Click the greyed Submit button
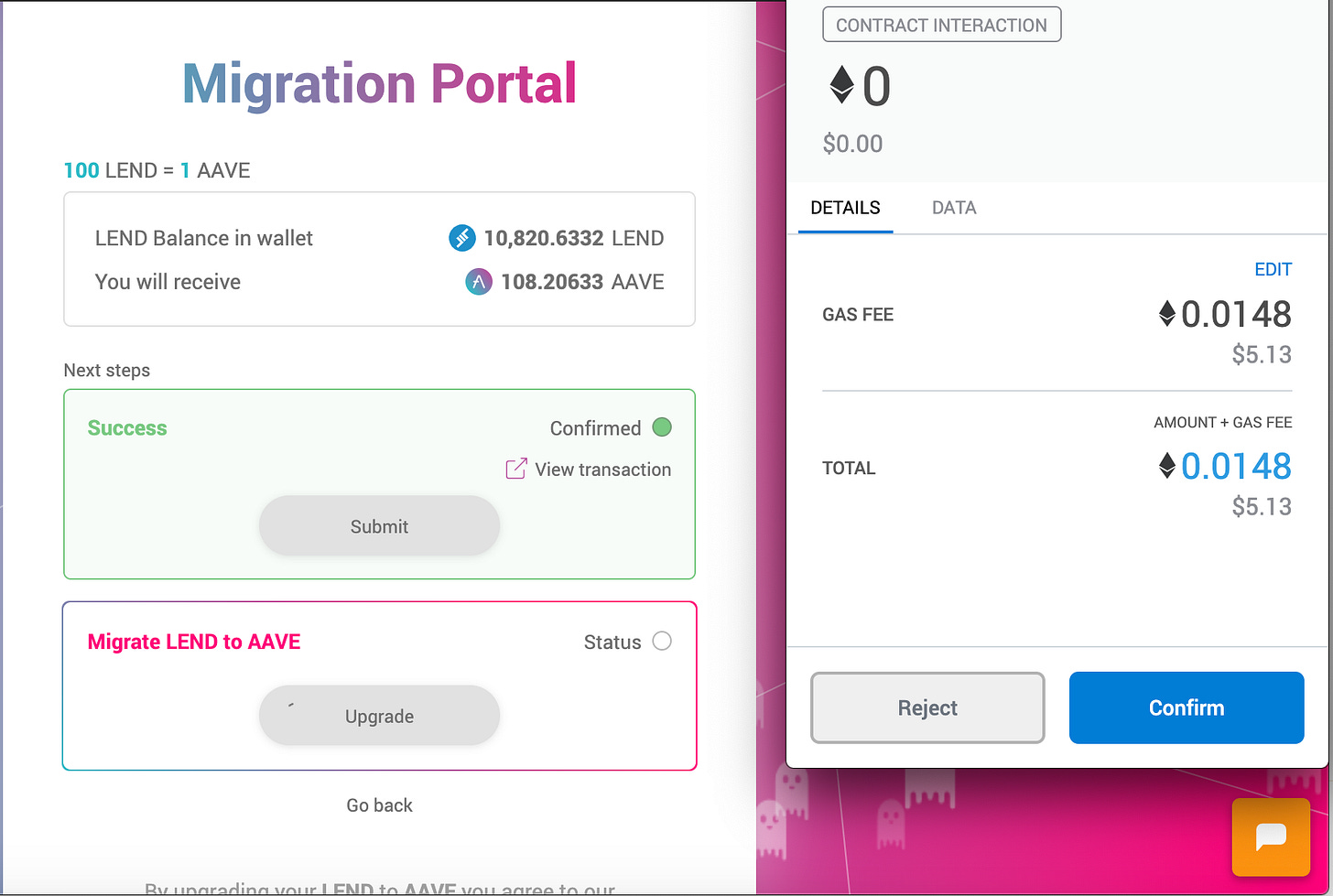 pyautogui.click(x=379, y=526)
